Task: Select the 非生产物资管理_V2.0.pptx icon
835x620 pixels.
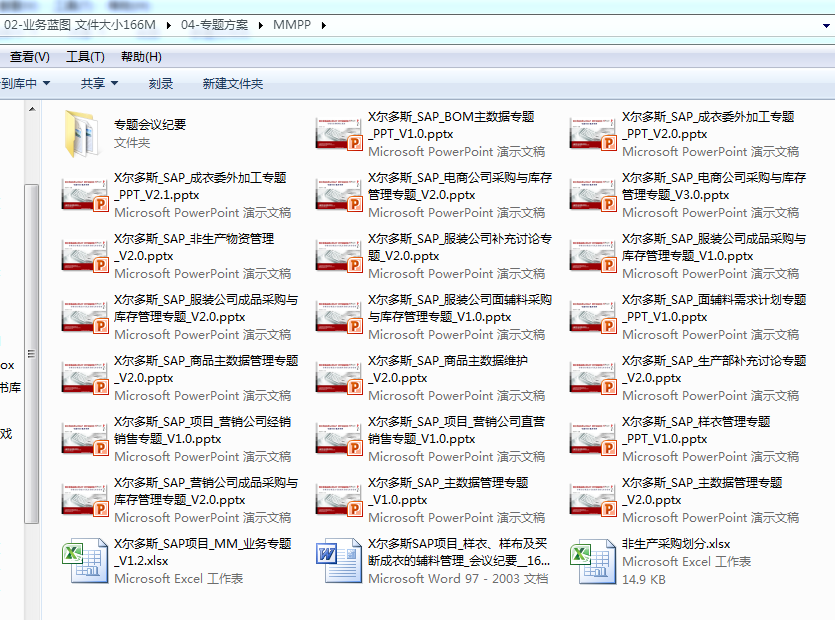Action: [x=85, y=256]
